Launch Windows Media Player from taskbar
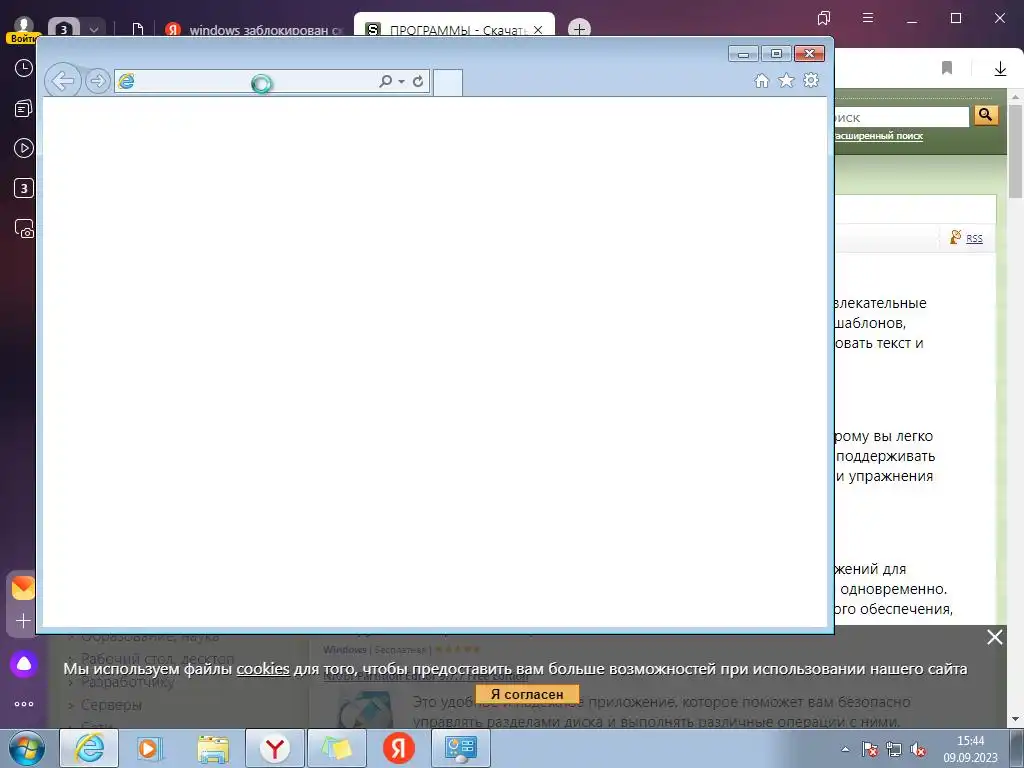Screen dimensions: 1024x768 click(150, 748)
